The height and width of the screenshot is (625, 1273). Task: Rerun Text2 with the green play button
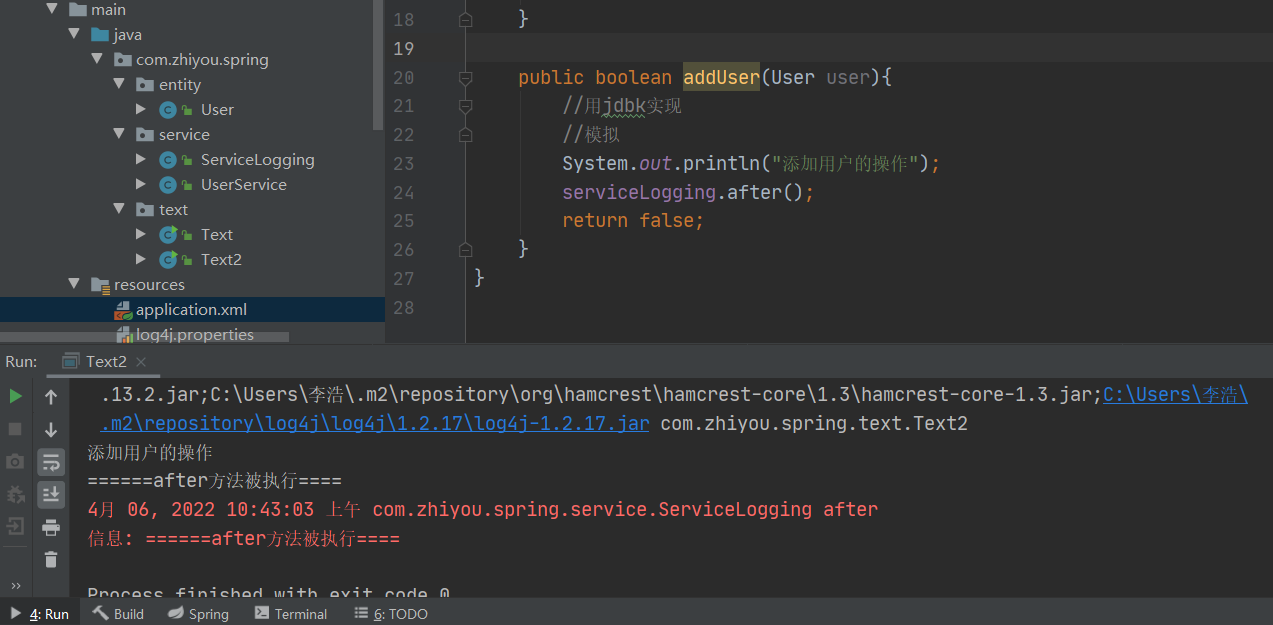point(15,396)
